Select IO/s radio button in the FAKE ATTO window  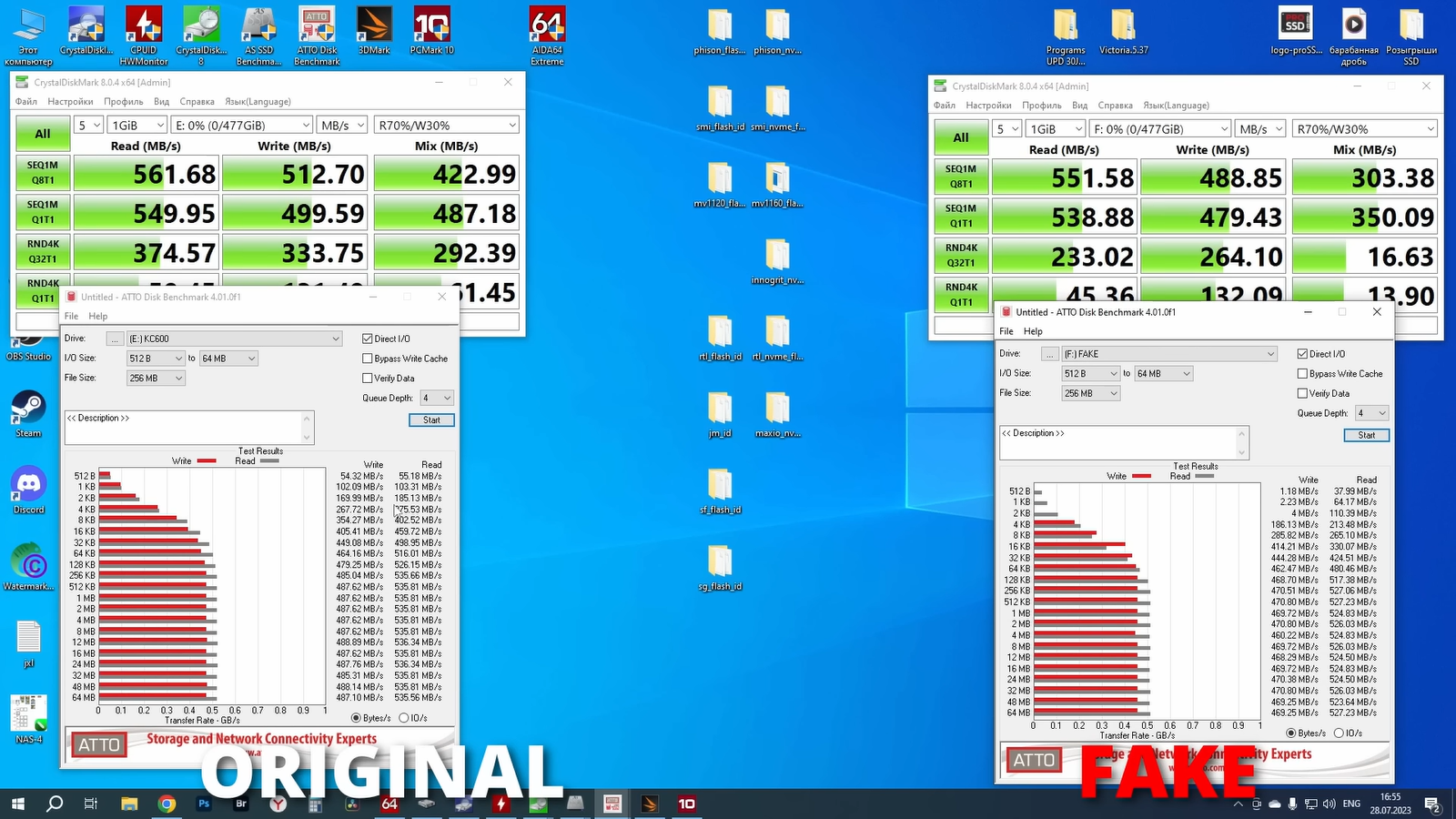click(1339, 733)
